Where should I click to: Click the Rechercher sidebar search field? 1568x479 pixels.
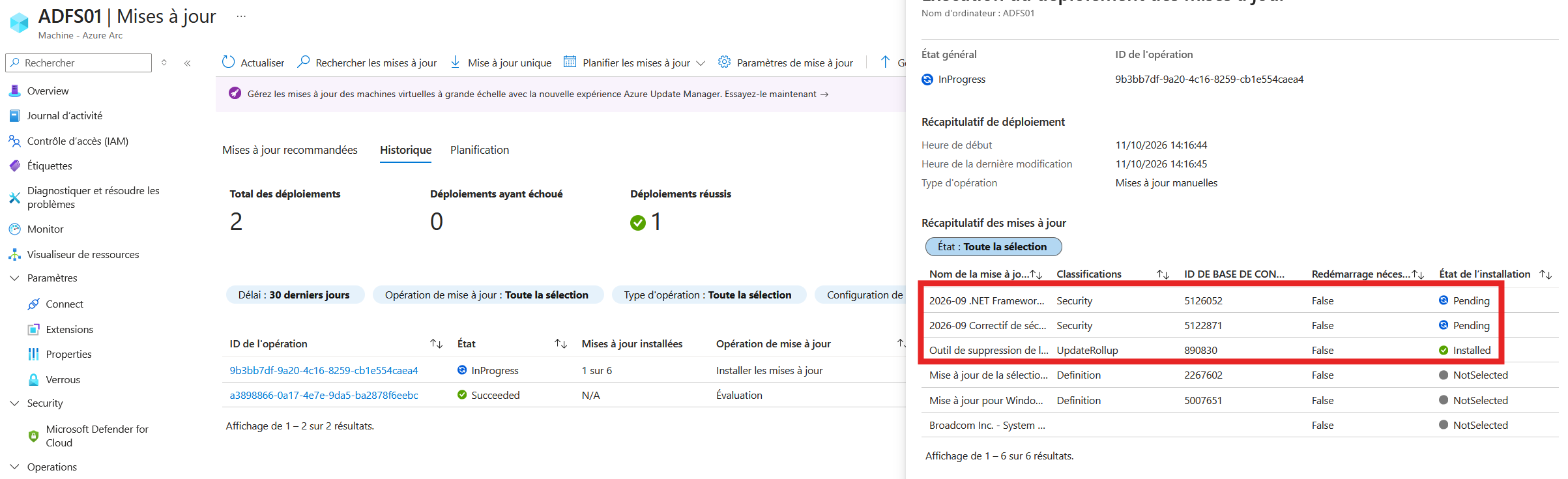pyautogui.click(x=78, y=63)
